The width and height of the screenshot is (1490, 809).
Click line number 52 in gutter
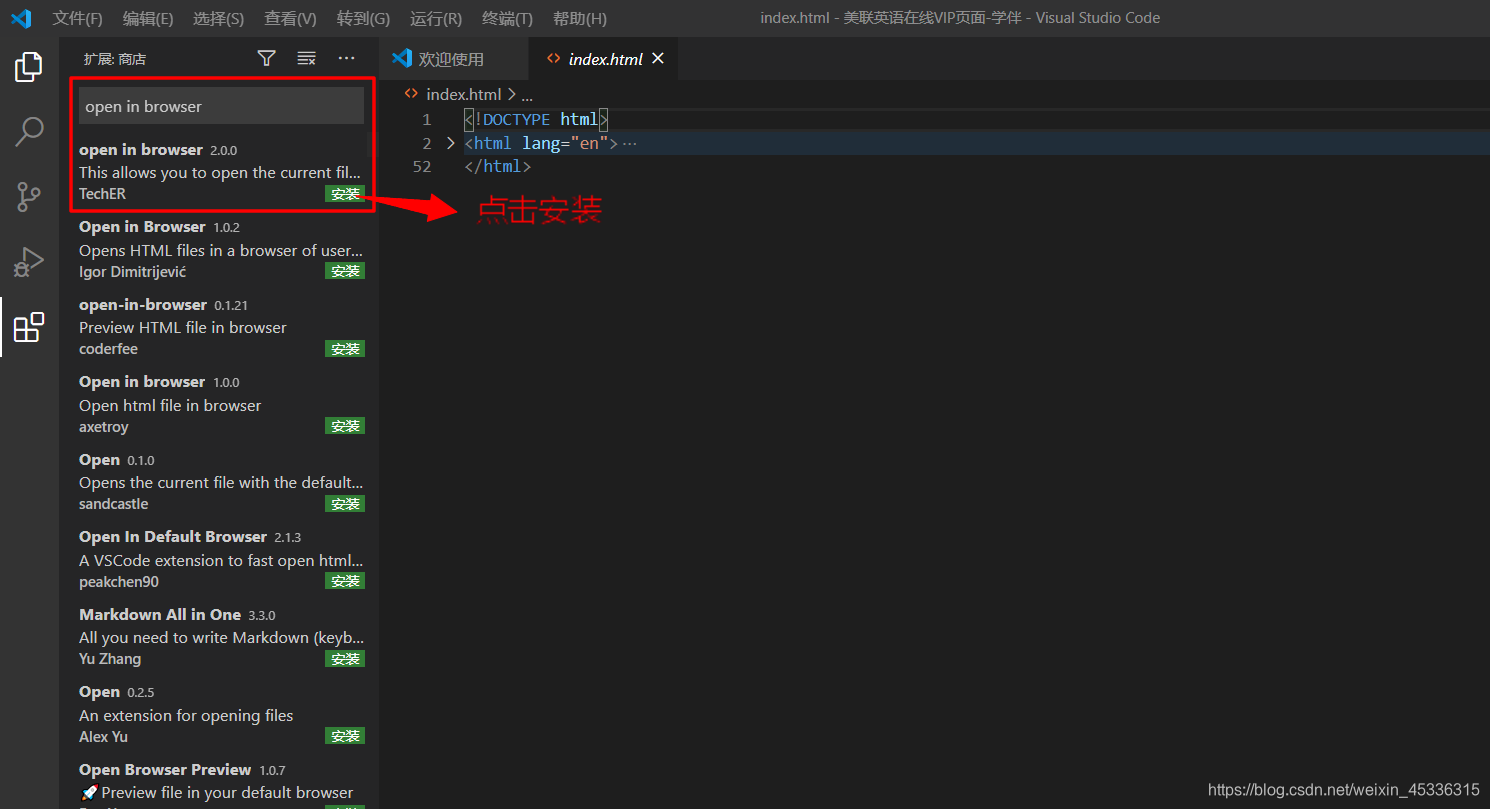click(422, 166)
